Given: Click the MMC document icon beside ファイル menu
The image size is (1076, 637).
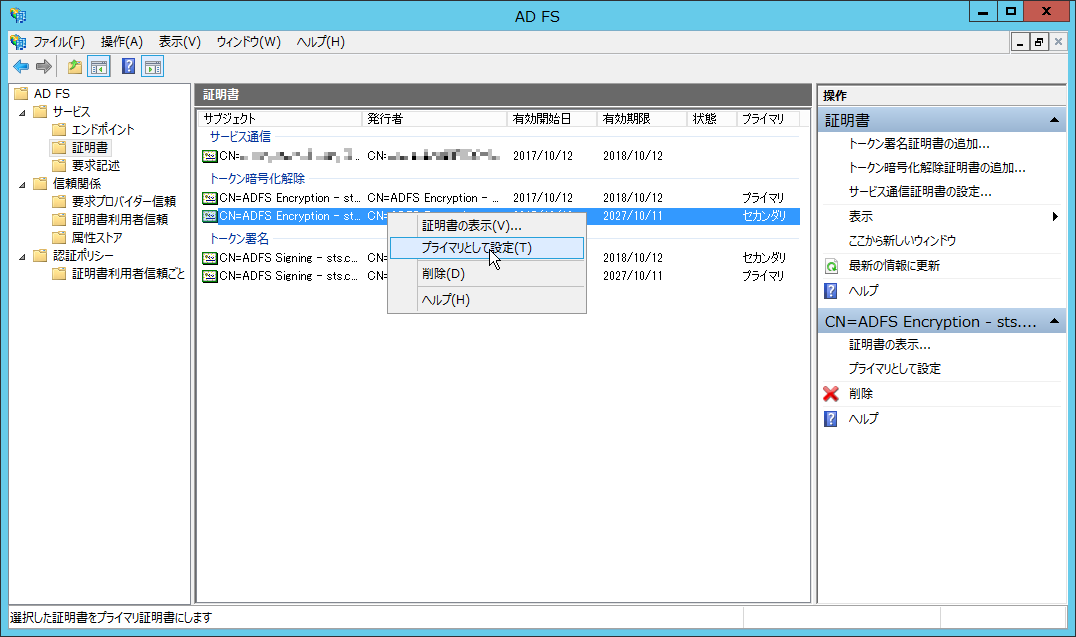Looking at the screenshot, I should pyautogui.click(x=18, y=42).
